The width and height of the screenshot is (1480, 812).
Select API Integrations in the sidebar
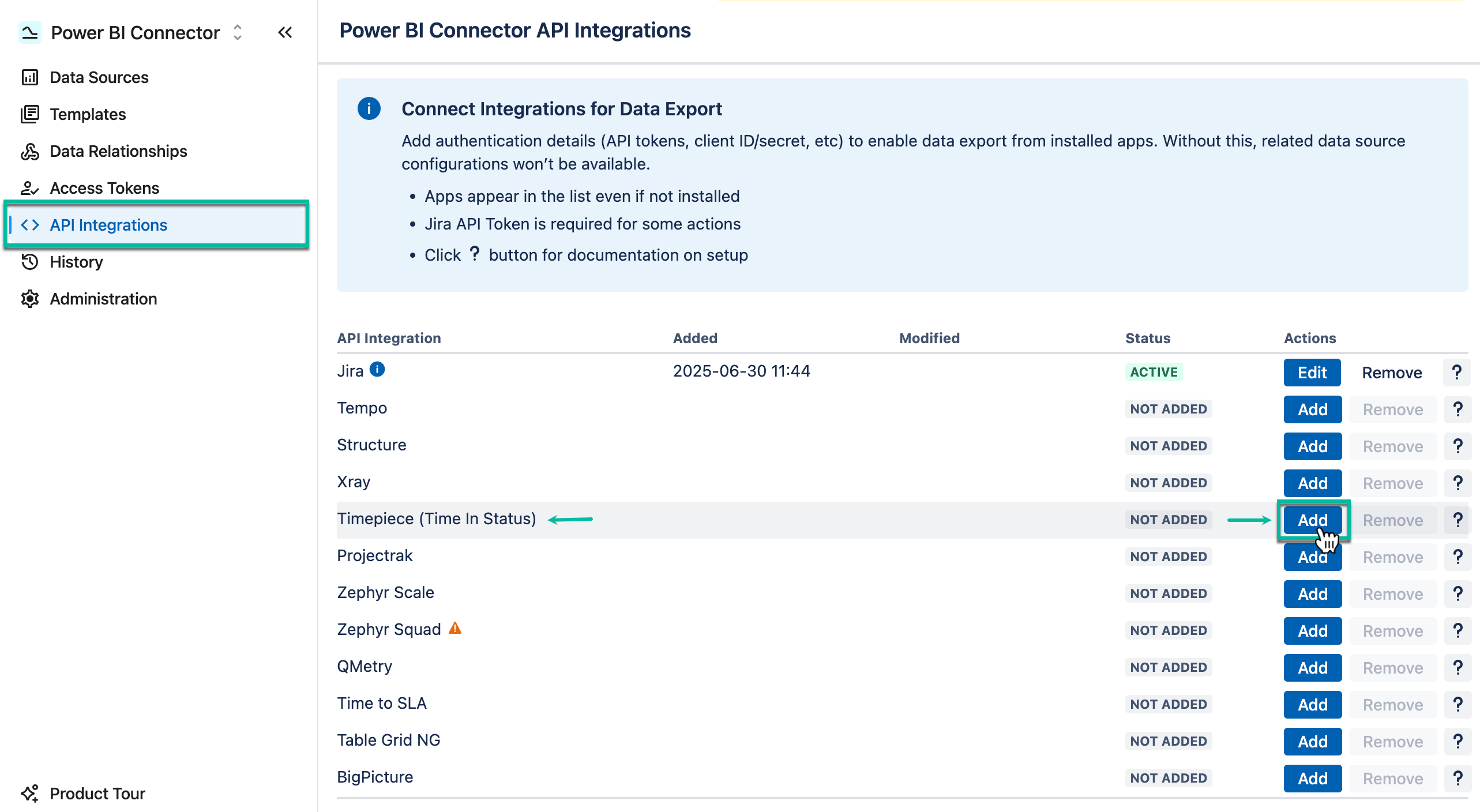coord(109,225)
